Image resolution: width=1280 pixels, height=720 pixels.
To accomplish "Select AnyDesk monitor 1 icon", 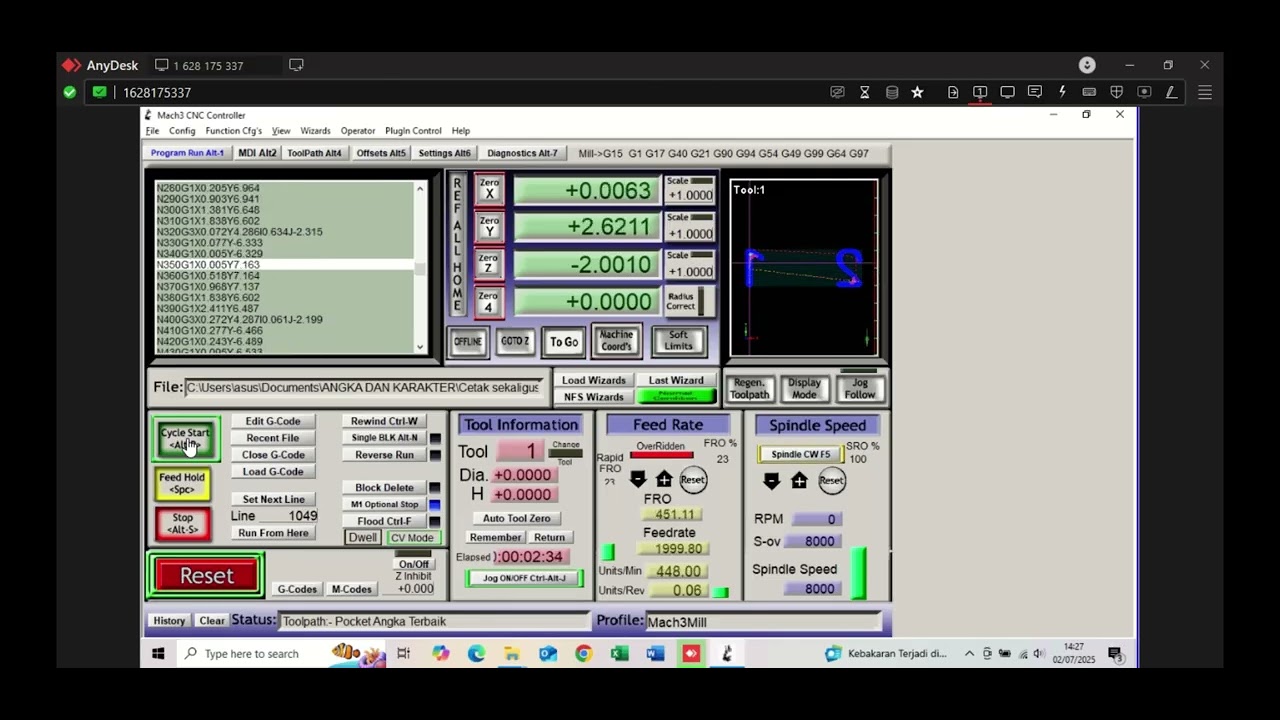I will pos(980,92).
